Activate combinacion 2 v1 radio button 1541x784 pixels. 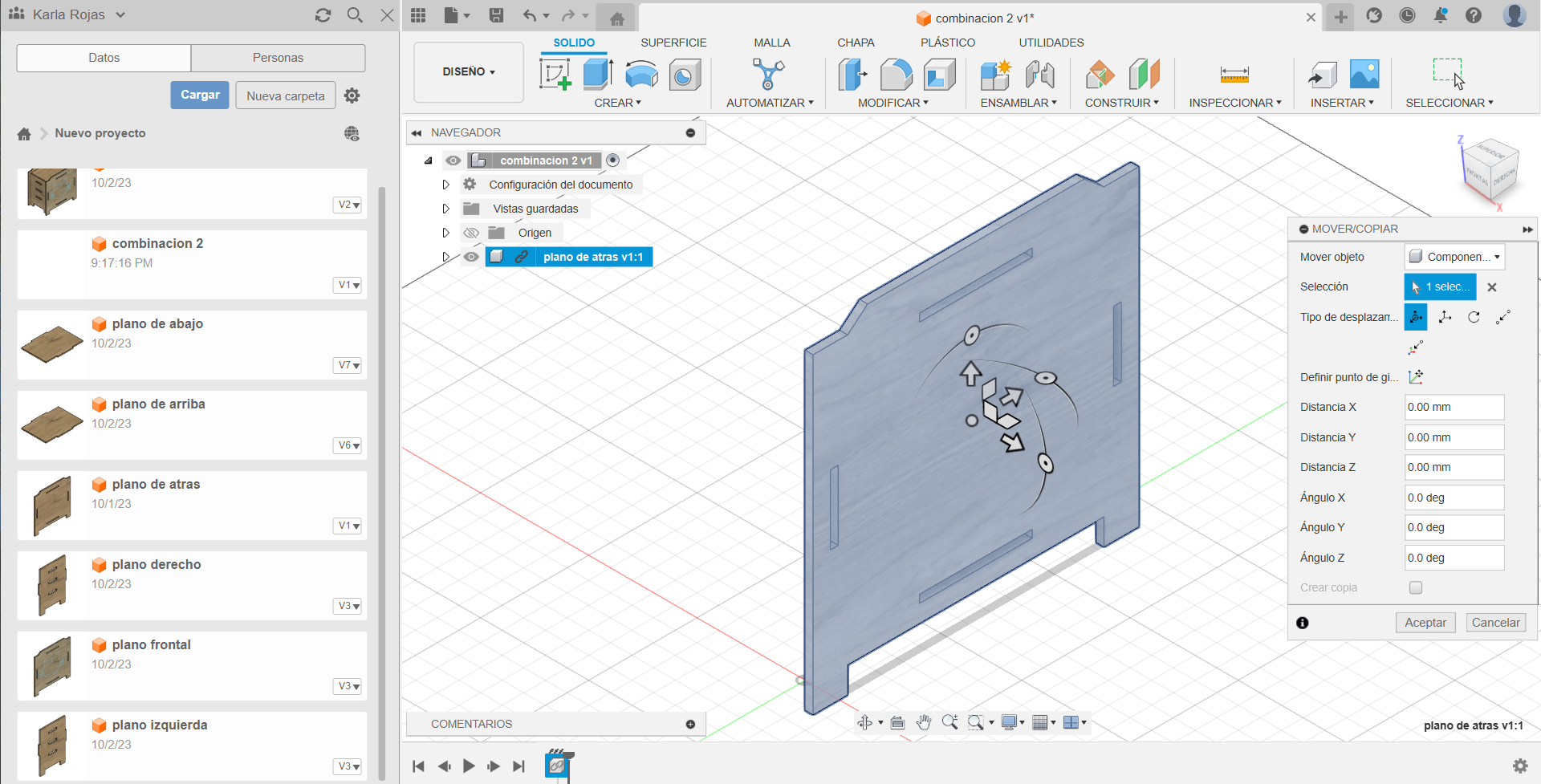(x=613, y=160)
